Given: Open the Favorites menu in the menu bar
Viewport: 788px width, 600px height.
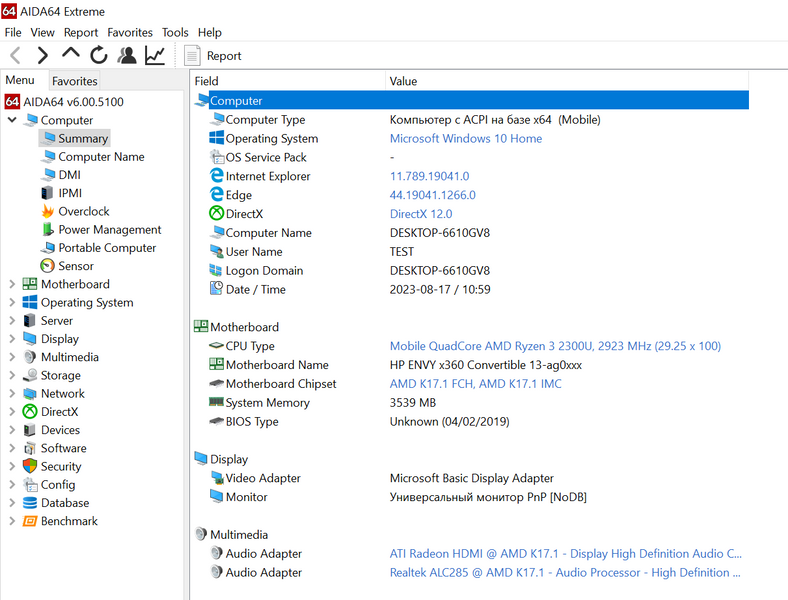Looking at the screenshot, I should 130,33.
